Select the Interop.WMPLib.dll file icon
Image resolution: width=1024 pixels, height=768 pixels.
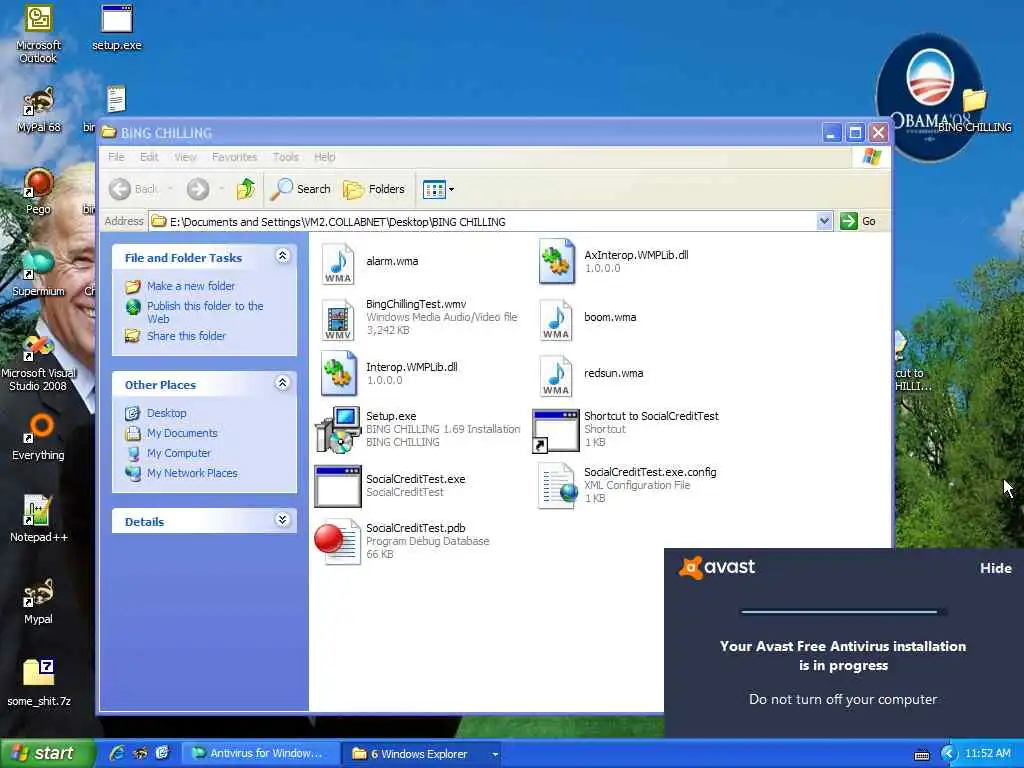(338, 374)
